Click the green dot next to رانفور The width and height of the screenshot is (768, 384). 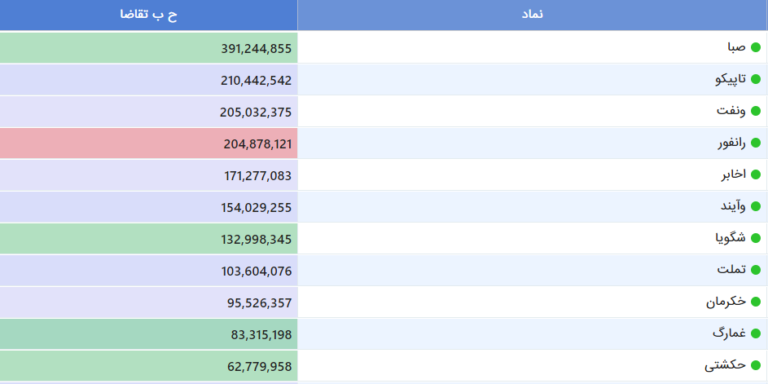coord(756,143)
